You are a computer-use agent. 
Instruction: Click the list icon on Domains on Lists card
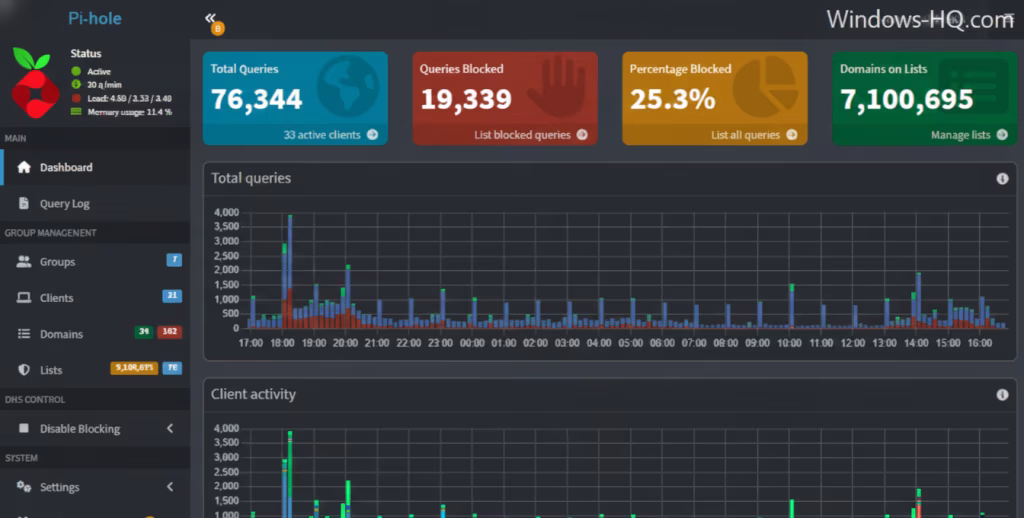(974, 86)
